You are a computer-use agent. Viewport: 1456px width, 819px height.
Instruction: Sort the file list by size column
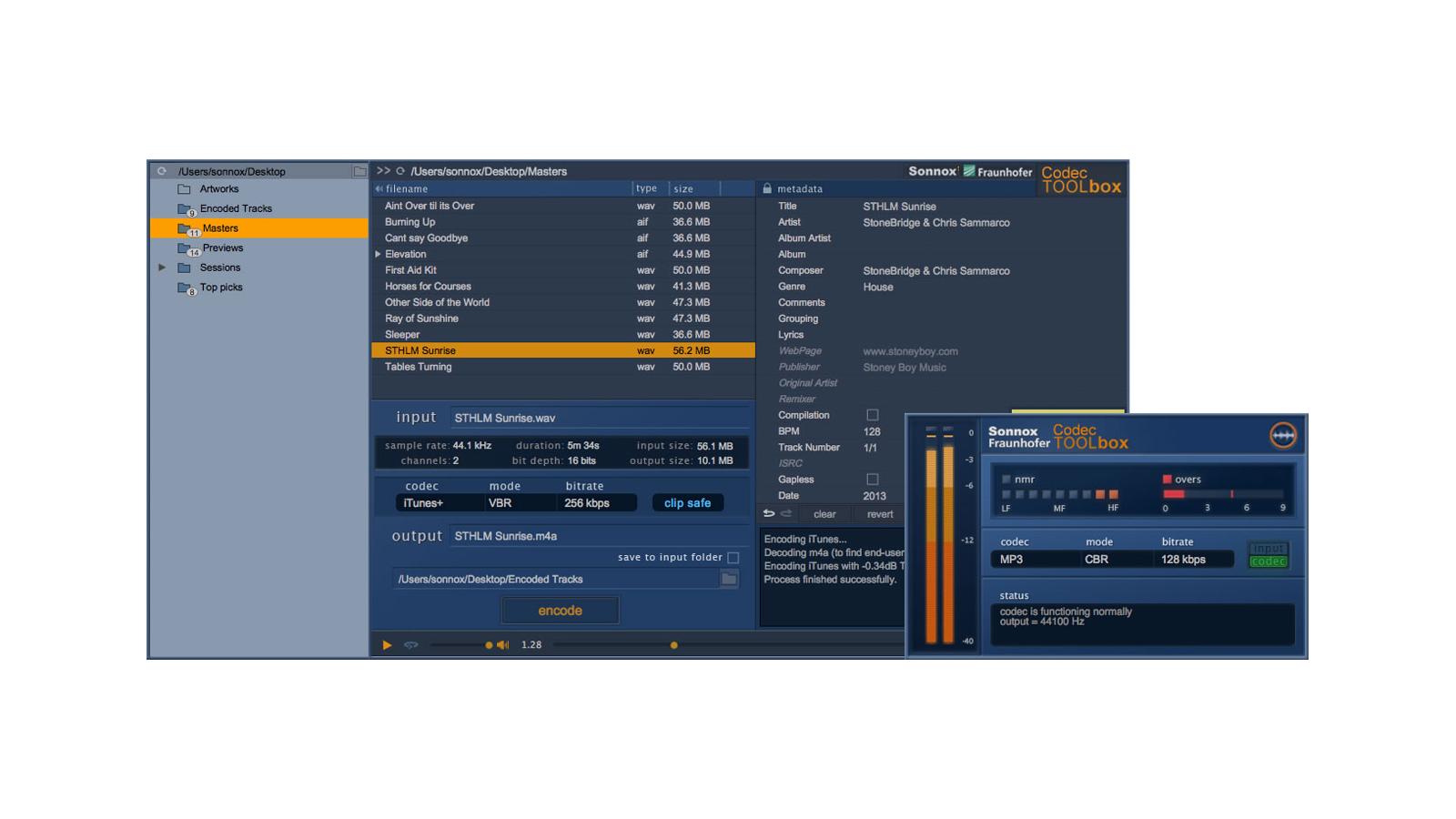(x=694, y=188)
